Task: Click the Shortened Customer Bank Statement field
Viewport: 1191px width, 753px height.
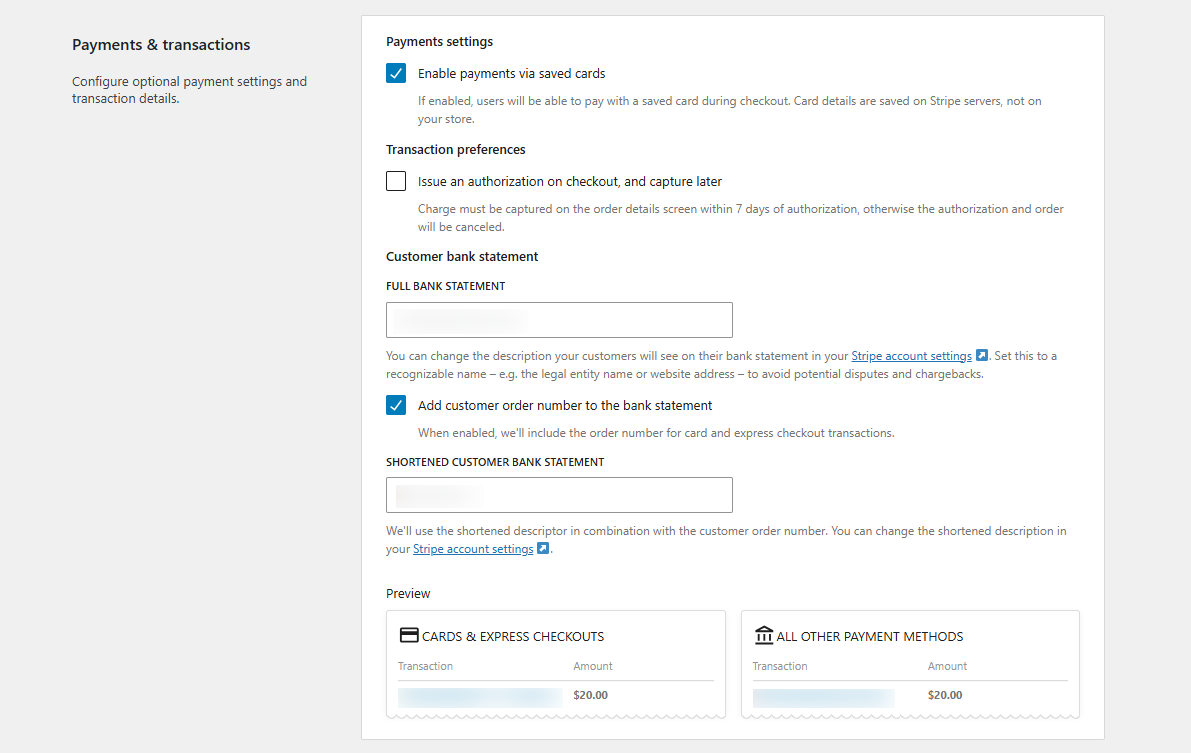Action: 559,495
